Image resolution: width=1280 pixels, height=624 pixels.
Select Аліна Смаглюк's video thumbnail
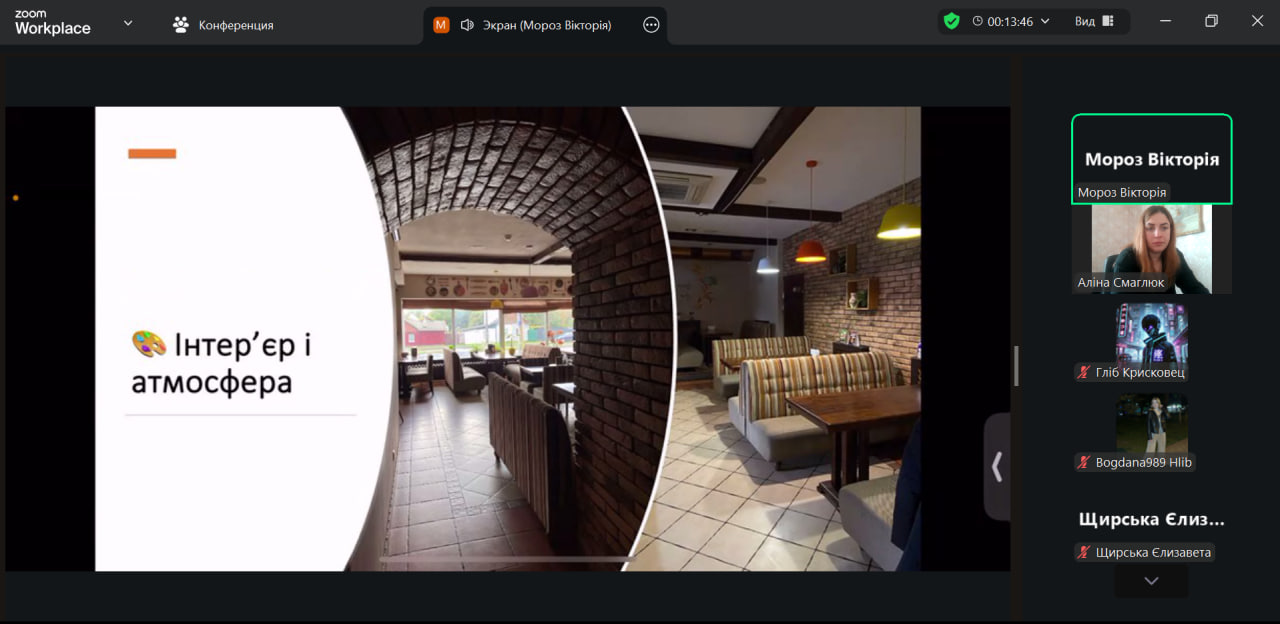pos(1151,248)
